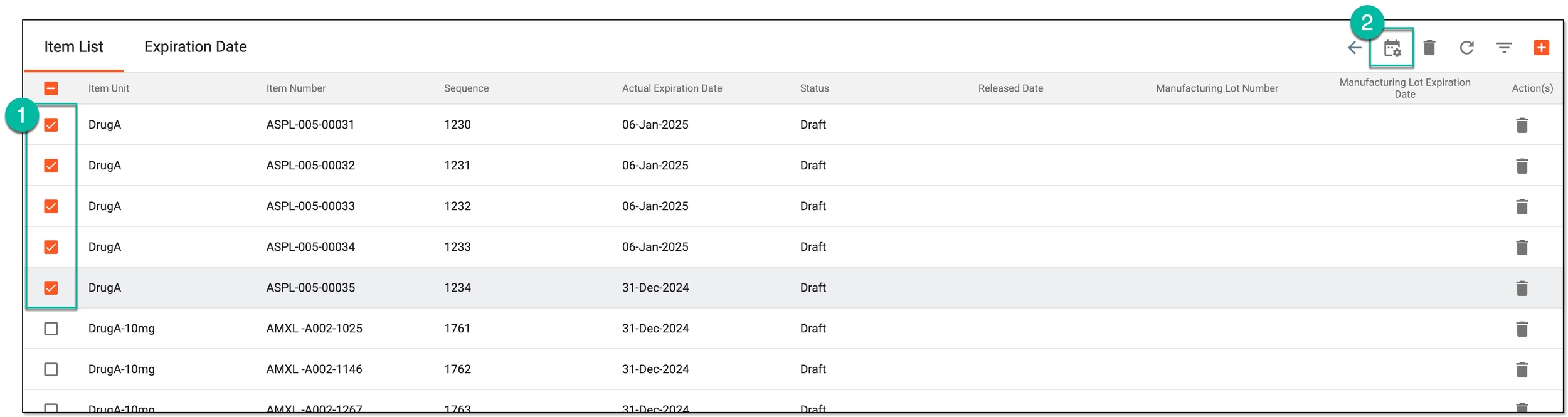Click the Status column header
The width and height of the screenshot is (1568, 417).
[x=814, y=88]
